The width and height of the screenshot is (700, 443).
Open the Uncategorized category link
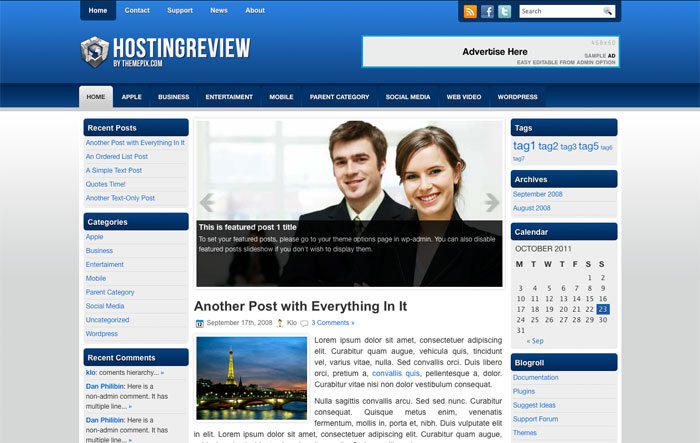pos(107,320)
